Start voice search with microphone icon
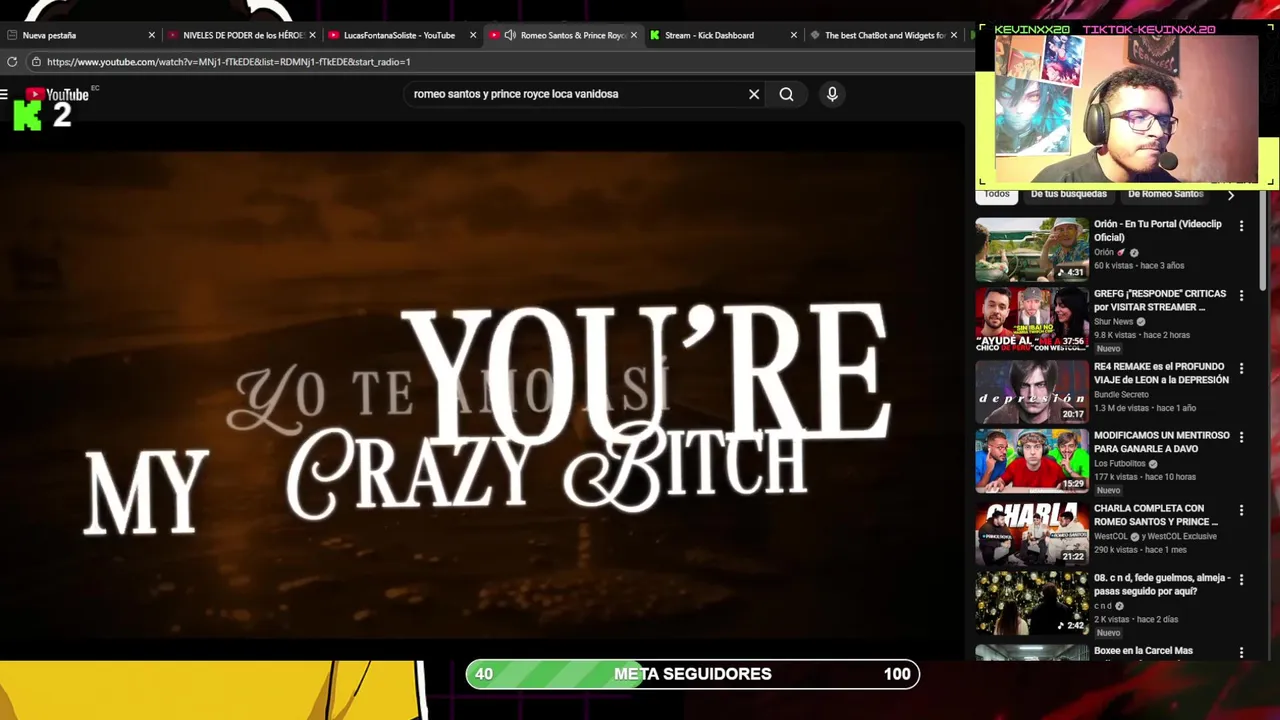 (x=832, y=94)
